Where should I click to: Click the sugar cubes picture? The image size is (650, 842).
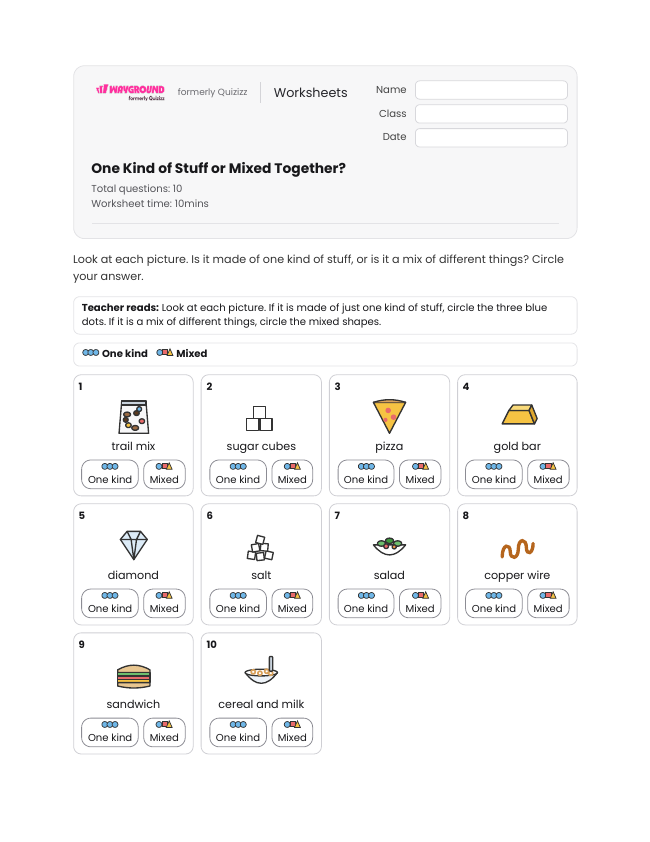259,418
